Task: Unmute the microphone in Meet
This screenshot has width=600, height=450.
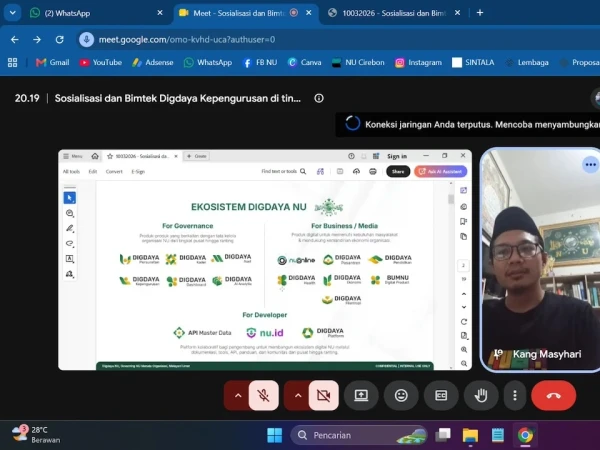Action: pyautogui.click(x=264, y=395)
